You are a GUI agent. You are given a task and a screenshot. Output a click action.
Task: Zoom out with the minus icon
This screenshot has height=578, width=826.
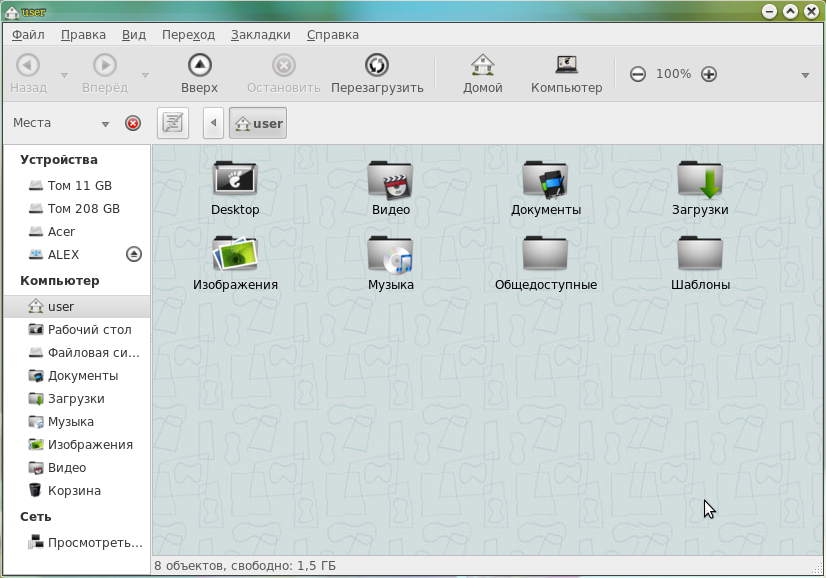pos(637,74)
